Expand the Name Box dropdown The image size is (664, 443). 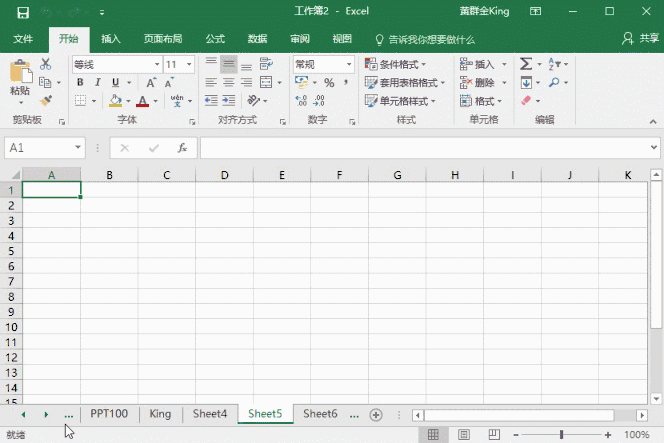(x=78, y=147)
